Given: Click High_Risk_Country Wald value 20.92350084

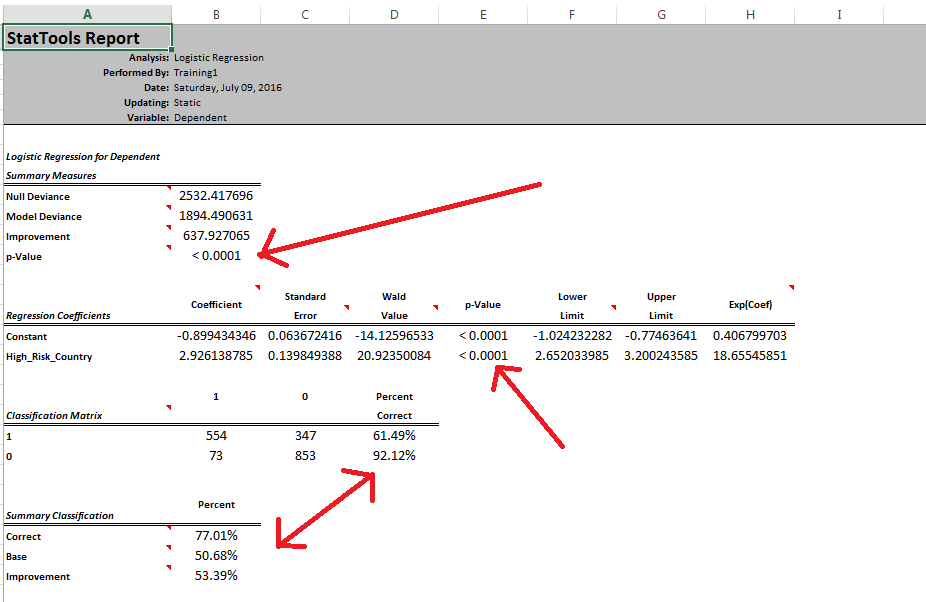Looking at the screenshot, I should [x=394, y=356].
